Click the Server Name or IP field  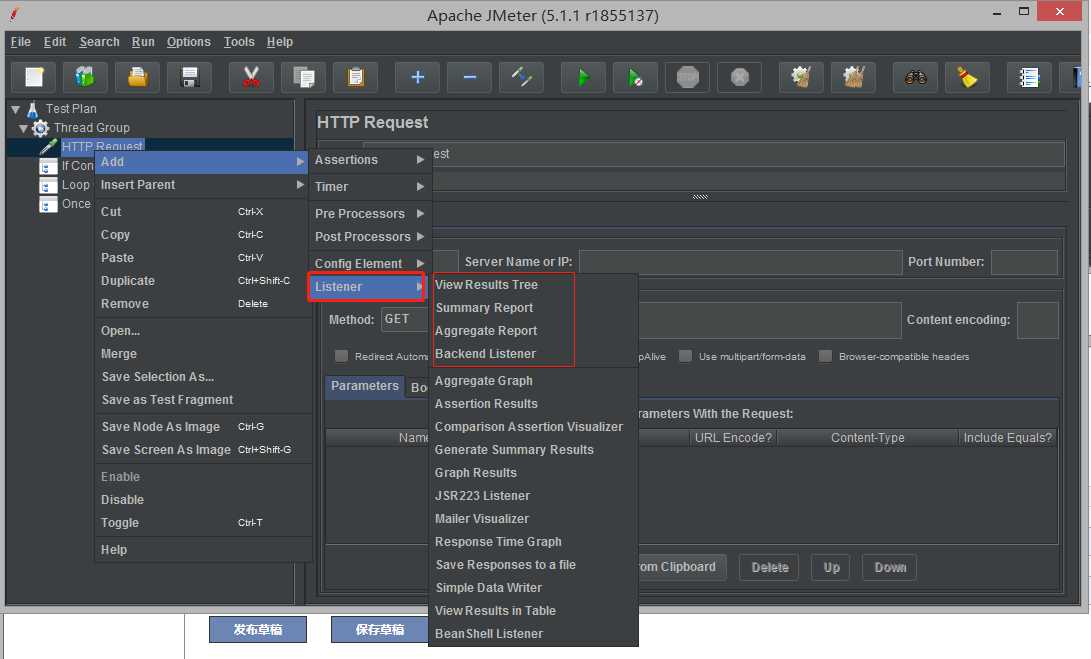(x=740, y=262)
